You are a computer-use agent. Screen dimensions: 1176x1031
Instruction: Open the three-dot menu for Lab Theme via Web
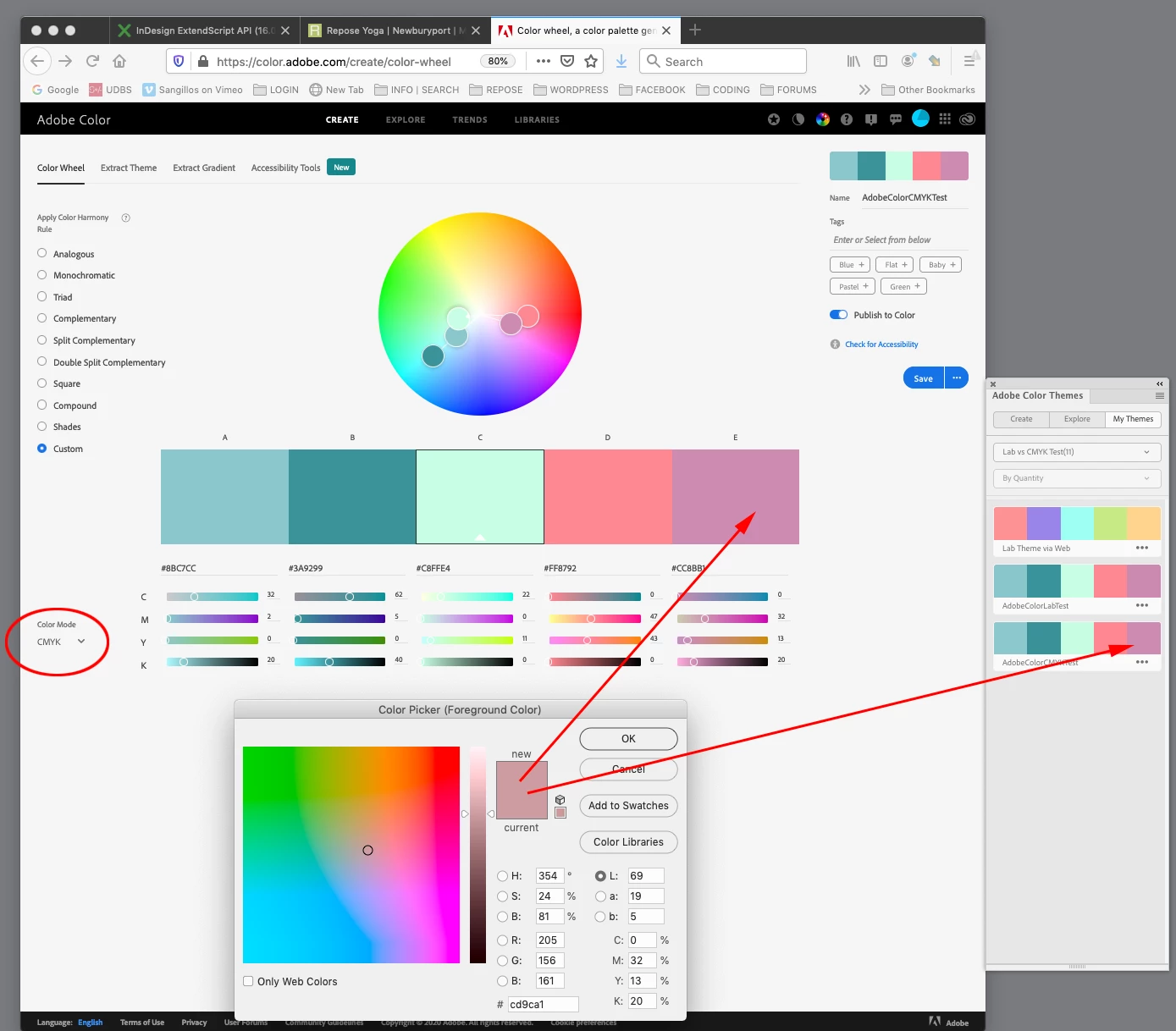[x=1142, y=548]
